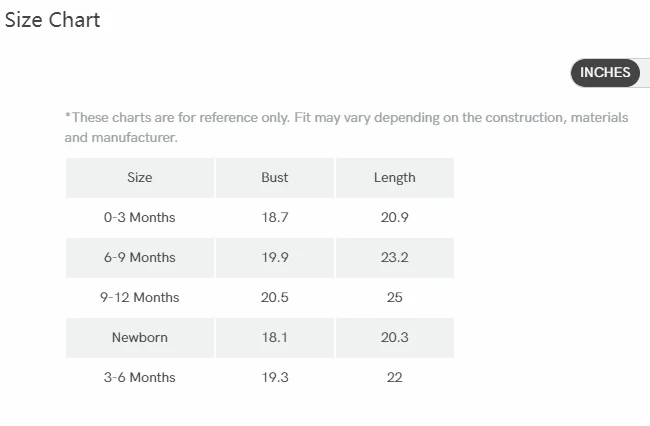
Task: Select the Bust column header
Action: pos(275,177)
